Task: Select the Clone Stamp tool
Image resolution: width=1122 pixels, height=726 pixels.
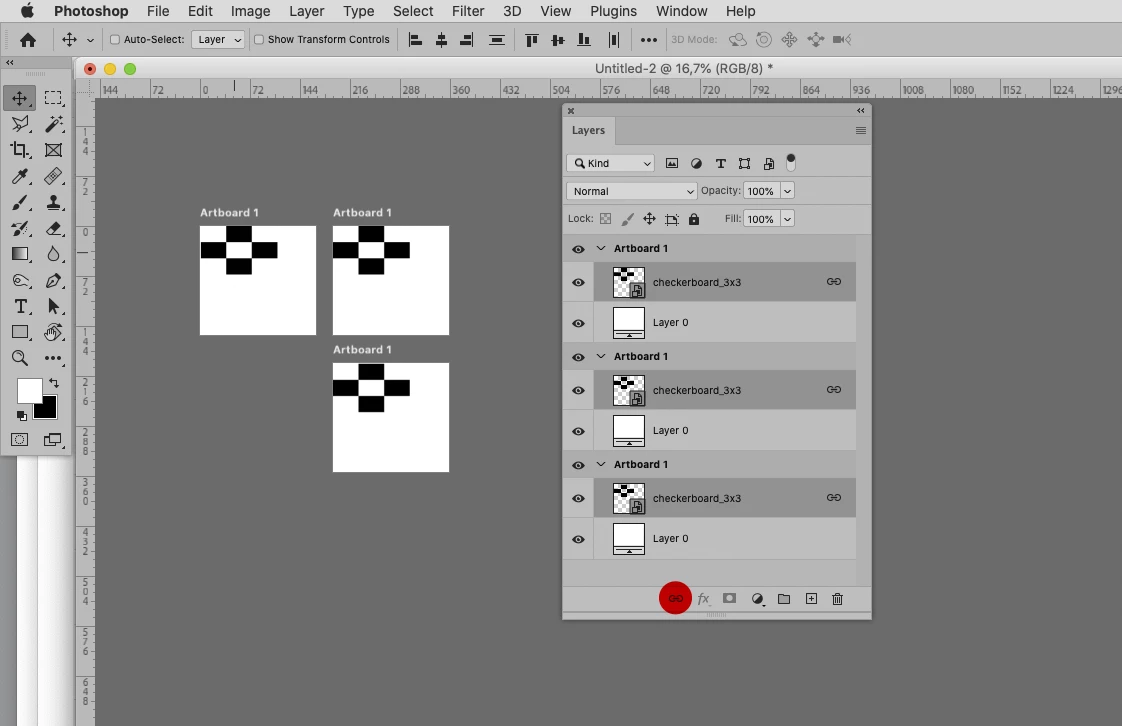Action: coord(53,202)
